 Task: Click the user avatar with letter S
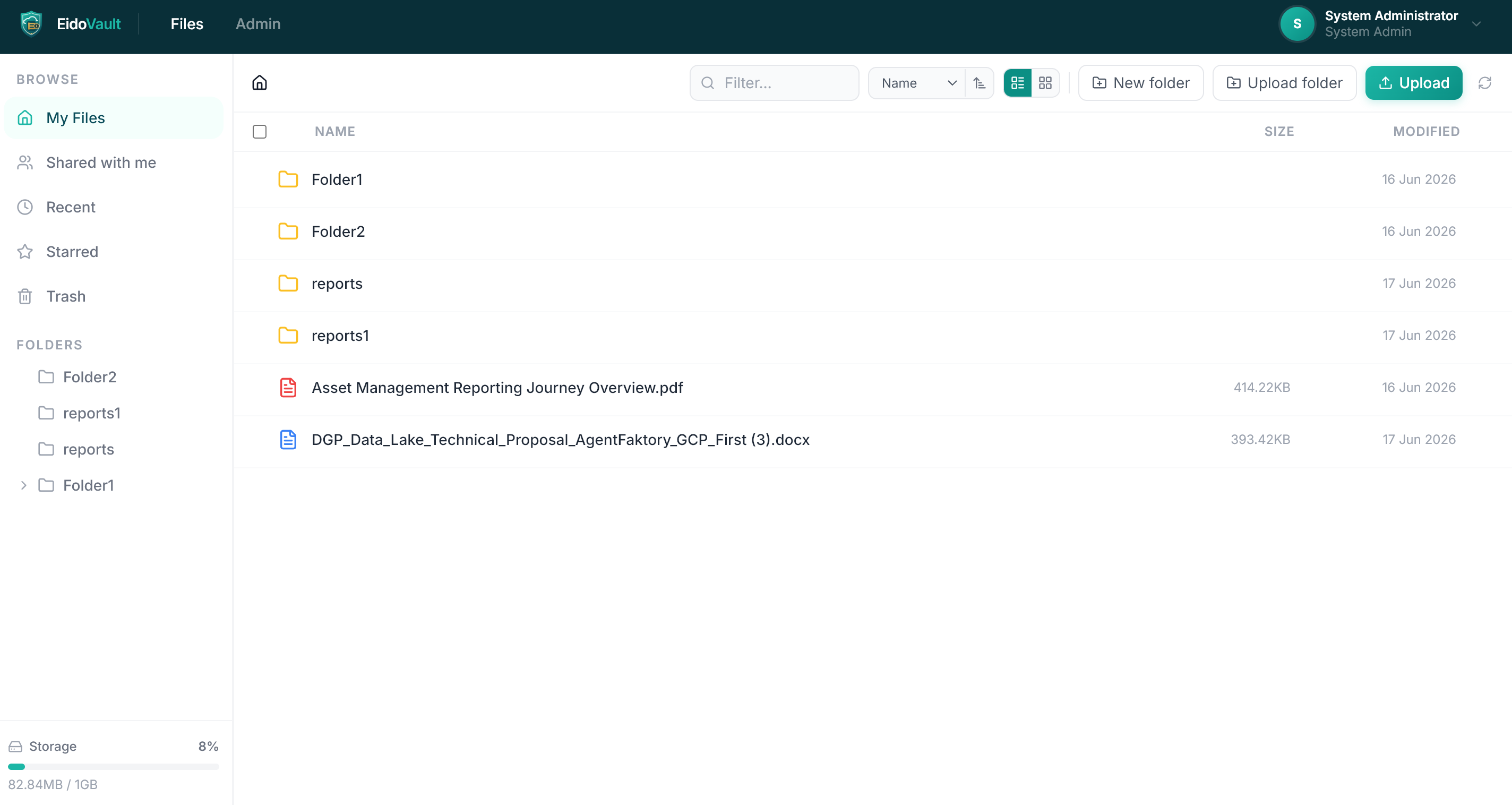pyautogui.click(x=1297, y=24)
